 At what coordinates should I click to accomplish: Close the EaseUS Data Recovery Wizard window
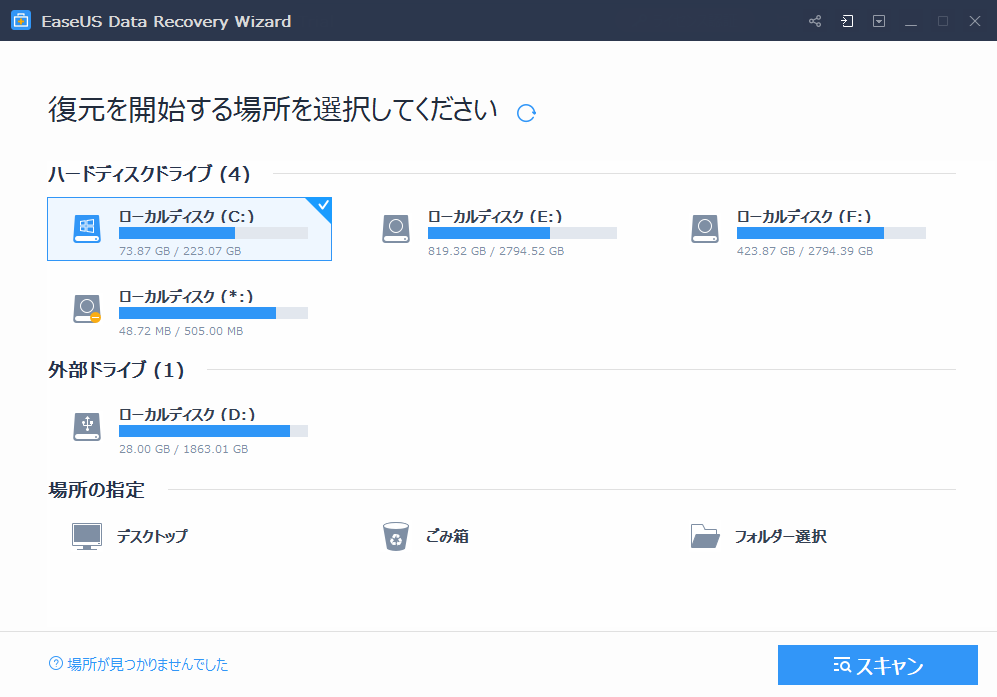coord(975,21)
